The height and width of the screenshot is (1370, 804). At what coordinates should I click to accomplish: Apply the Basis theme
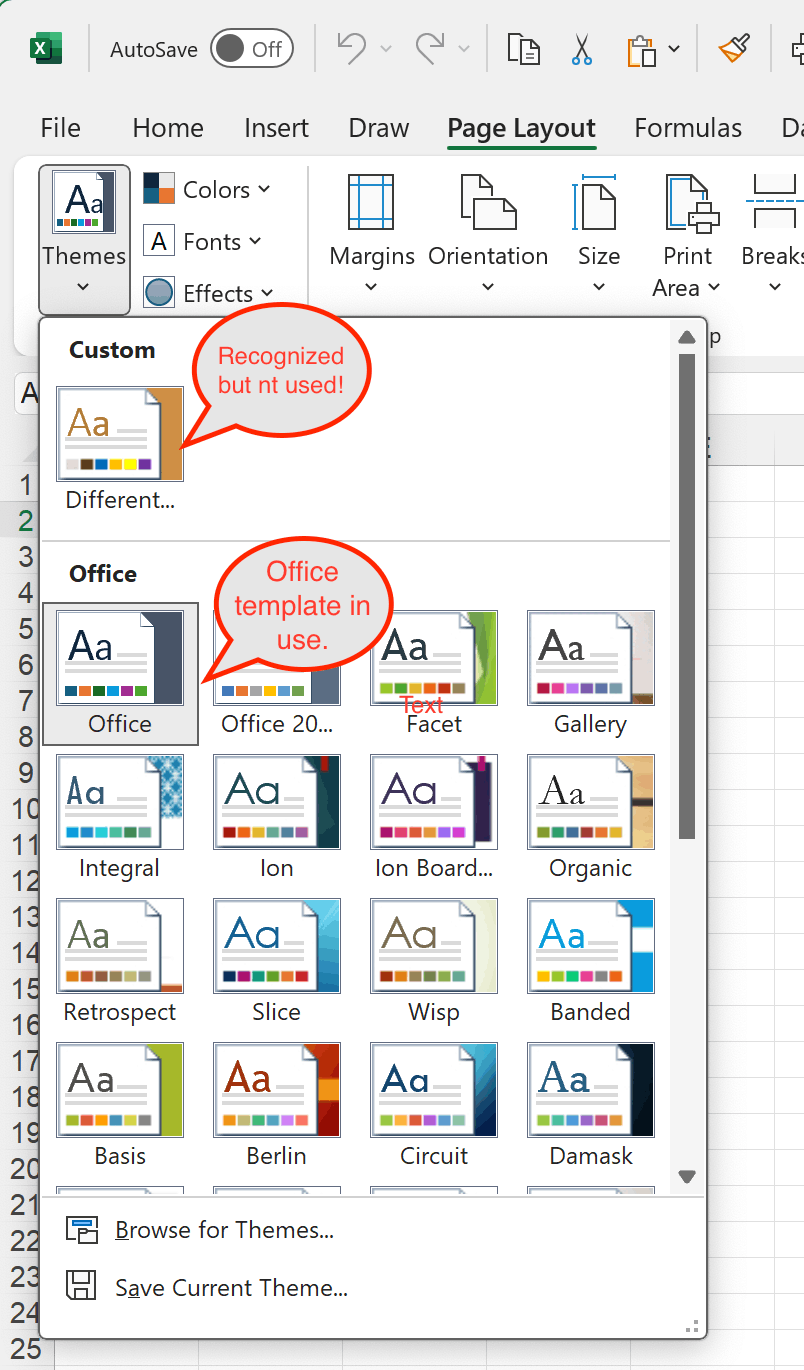tap(120, 1106)
